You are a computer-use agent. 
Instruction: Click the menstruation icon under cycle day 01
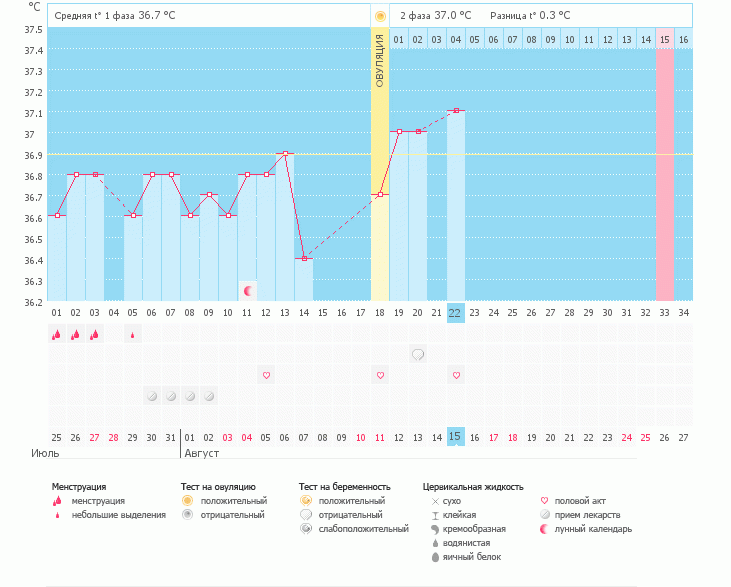pyautogui.click(x=56, y=335)
